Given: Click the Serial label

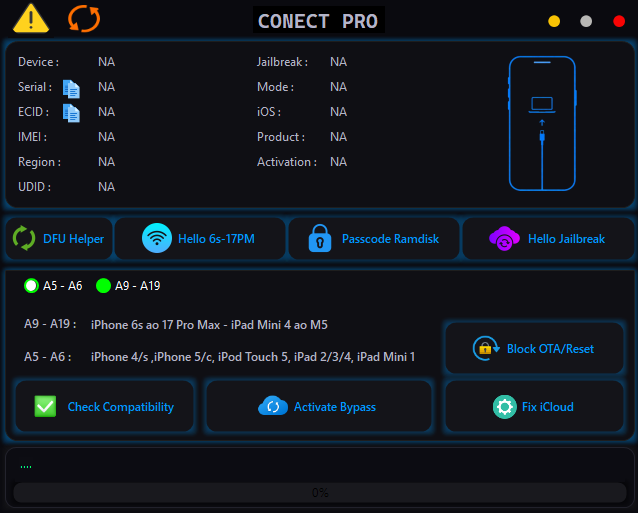Looking at the screenshot, I should pyautogui.click(x=35, y=87).
